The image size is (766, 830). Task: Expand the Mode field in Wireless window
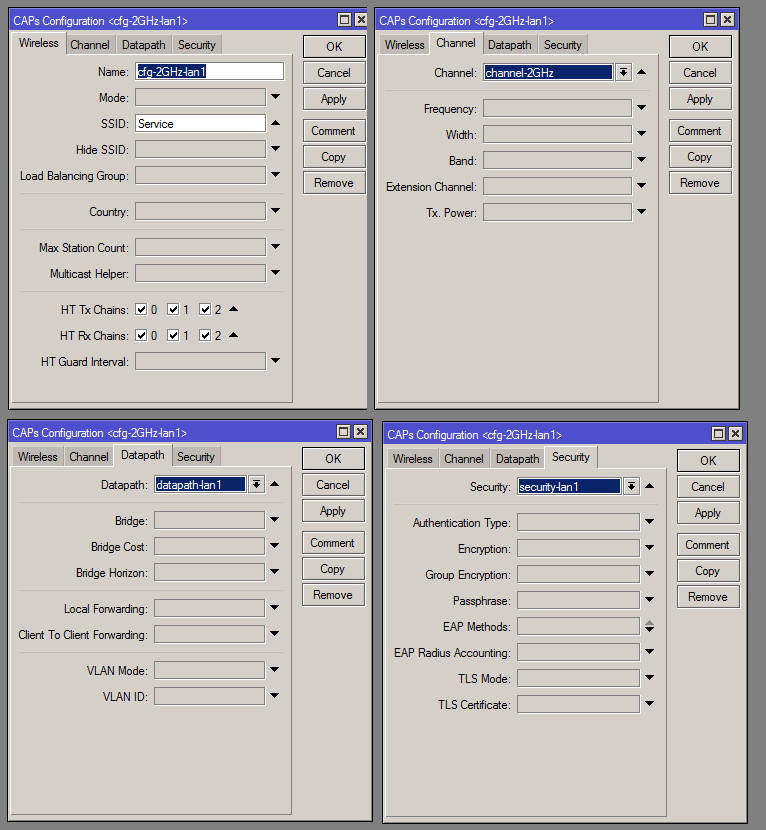click(x=275, y=97)
